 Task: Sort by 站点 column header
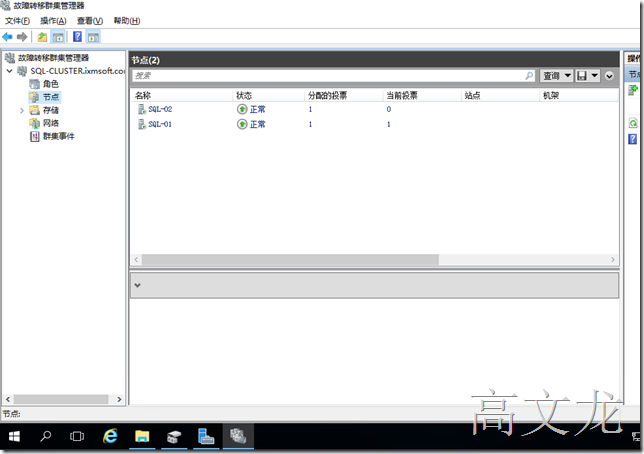(x=500, y=96)
